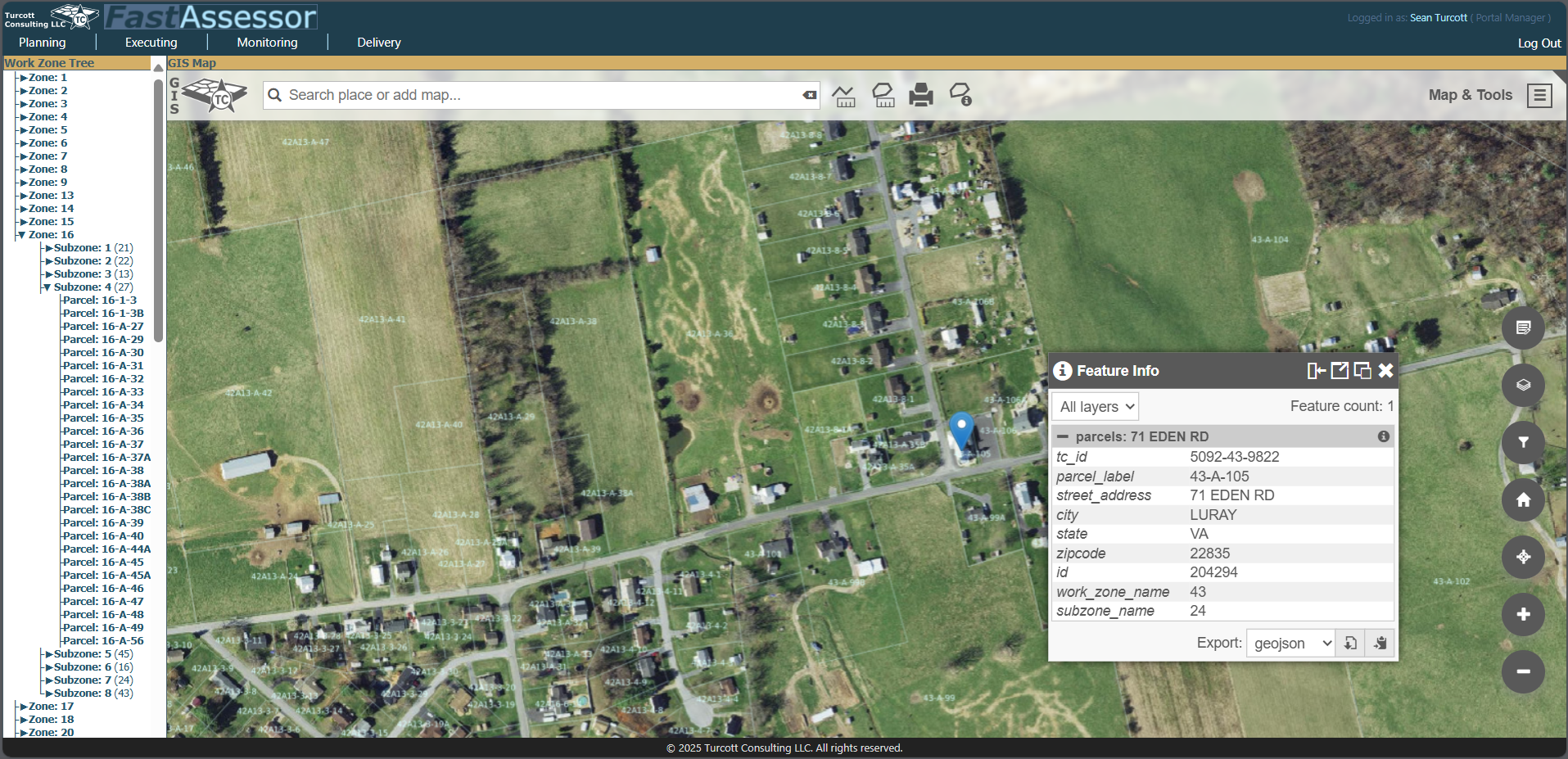This screenshot has height=759, width=1568.
Task: Open the map layers panel
Action: coord(1523,385)
